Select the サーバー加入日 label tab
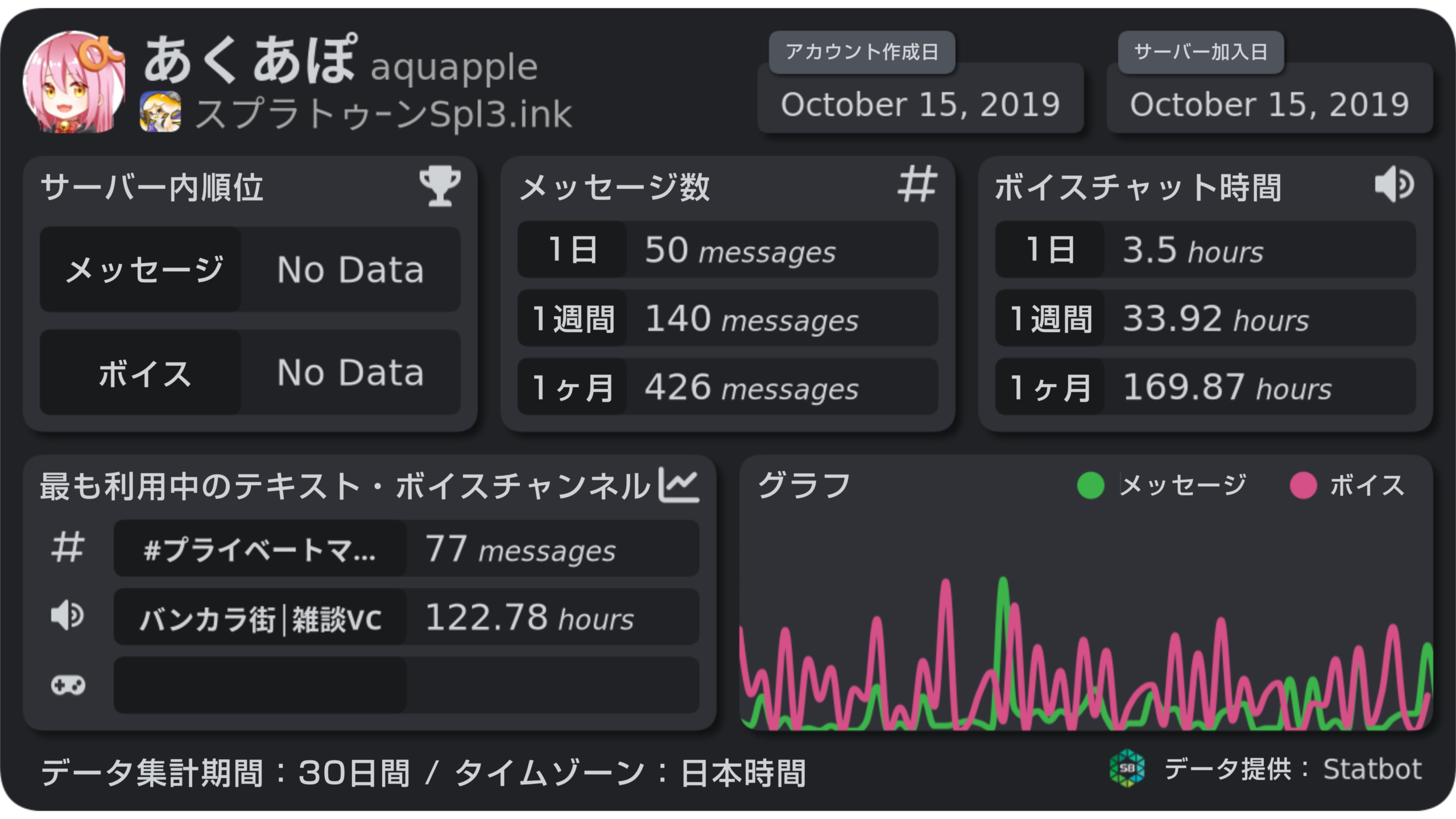 click(x=1201, y=52)
